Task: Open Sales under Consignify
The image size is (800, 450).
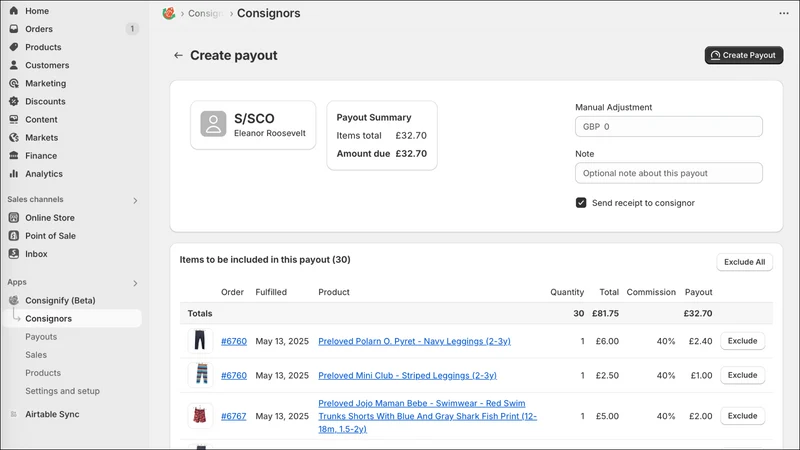Action: [x=36, y=355]
